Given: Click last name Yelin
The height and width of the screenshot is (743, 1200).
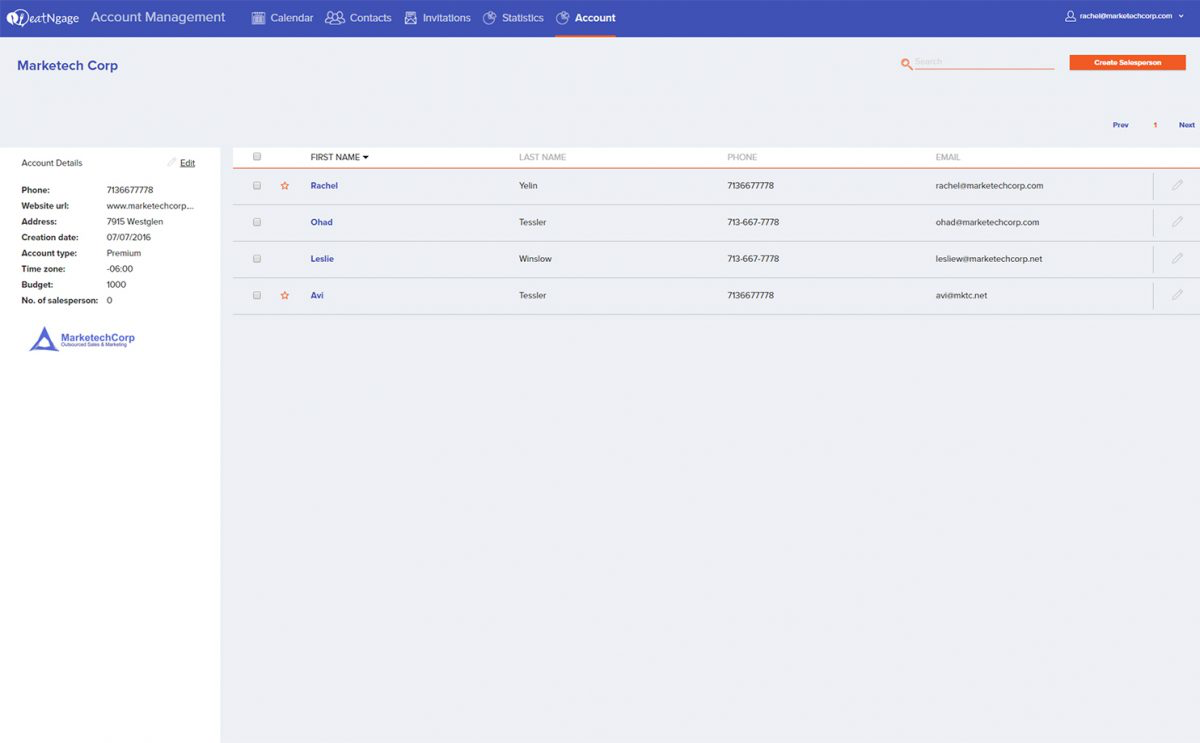Looking at the screenshot, I should [x=528, y=186].
